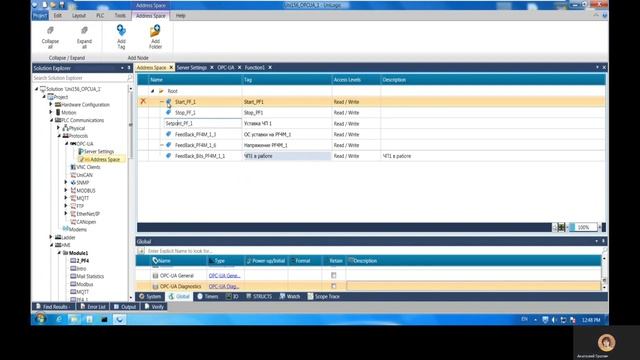
Task: Collapse the PLC Communications node
Action: coord(51,120)
